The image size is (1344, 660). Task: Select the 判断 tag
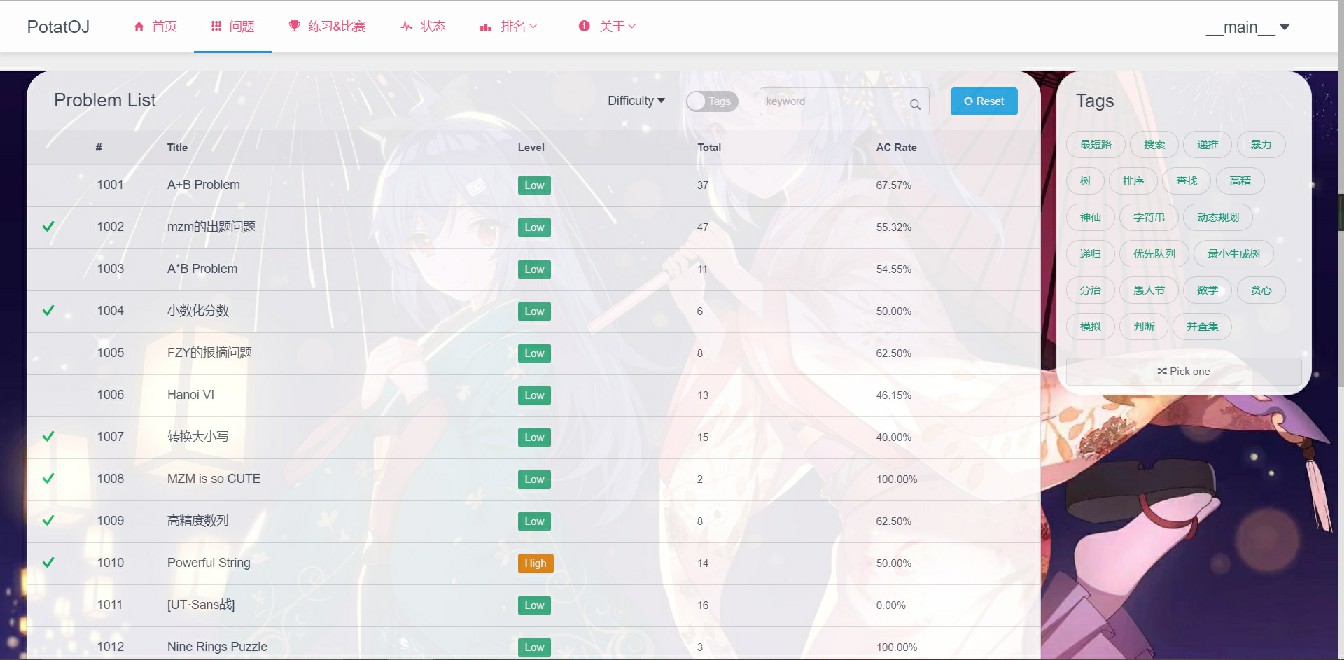pos(1144,326)
